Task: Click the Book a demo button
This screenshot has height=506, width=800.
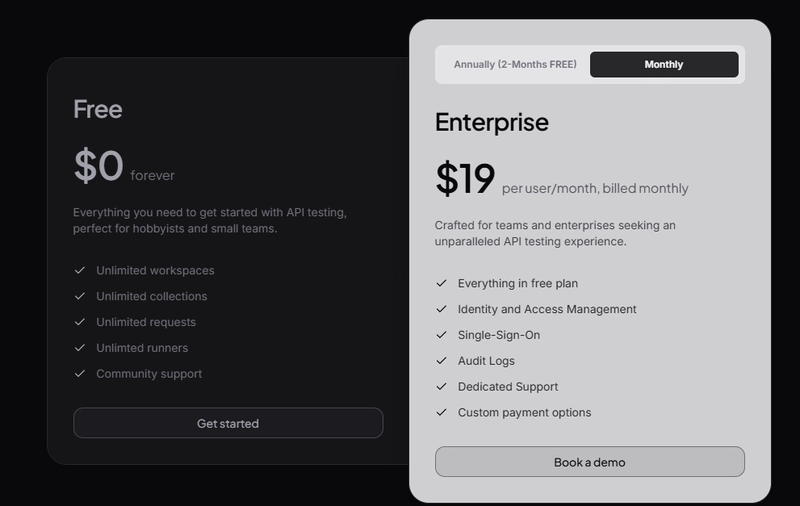Action: pos(590,462)
